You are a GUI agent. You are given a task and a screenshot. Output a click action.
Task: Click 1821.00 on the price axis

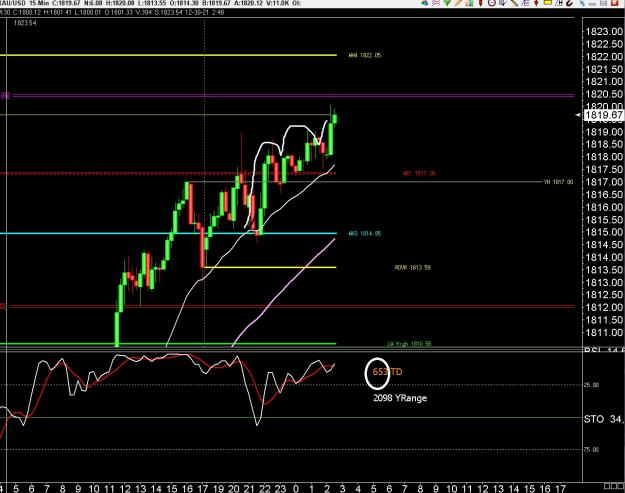[x=603, y=82]
